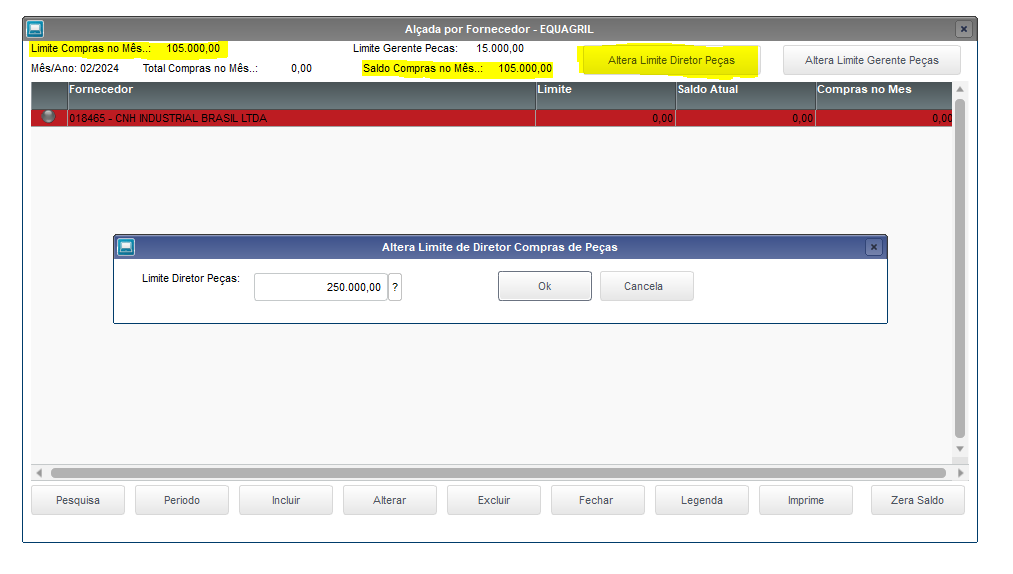Click the Altera Limite dialog system icon

point(126,247)
